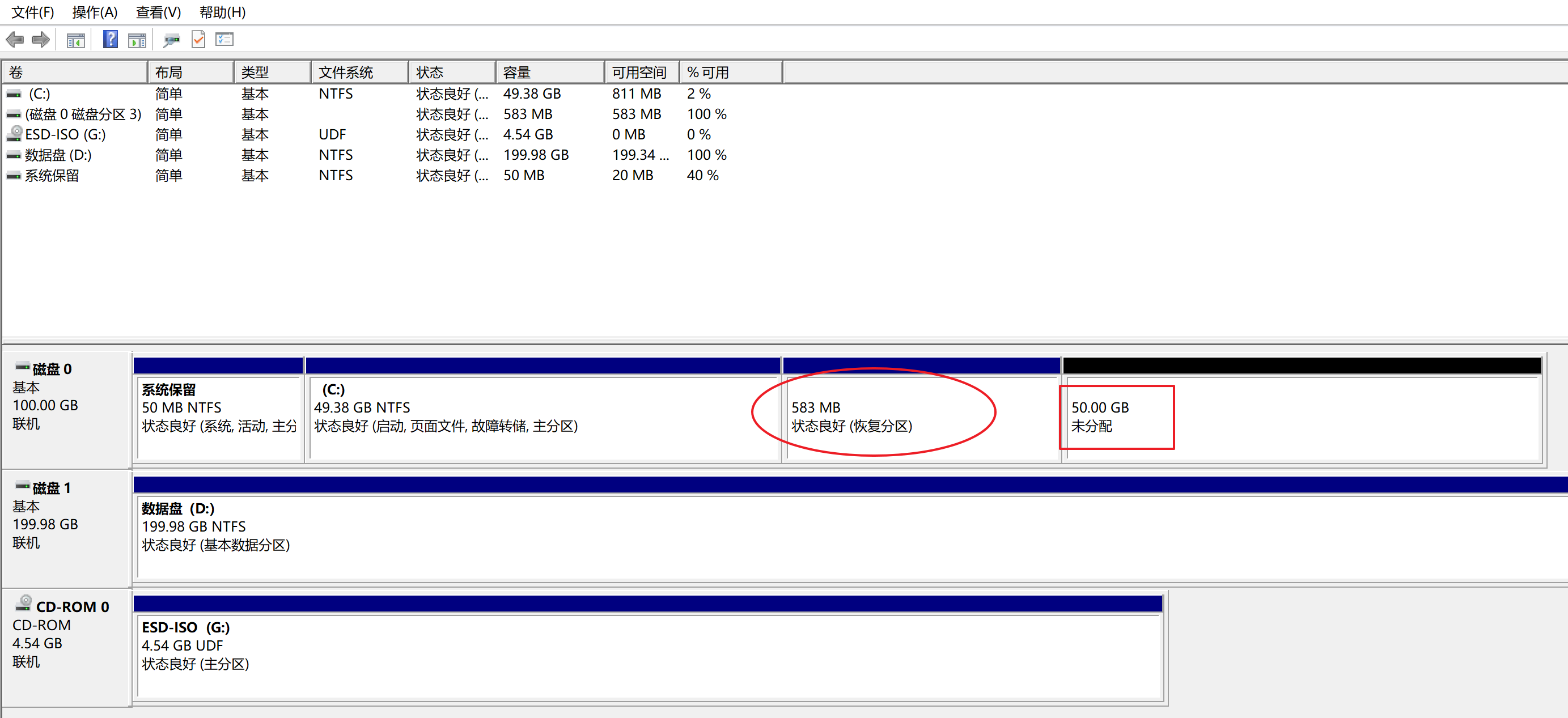This screenshot has height=718, width=1568.
Task: Click the document with red checkmark icon
Action: click(198, 40)
